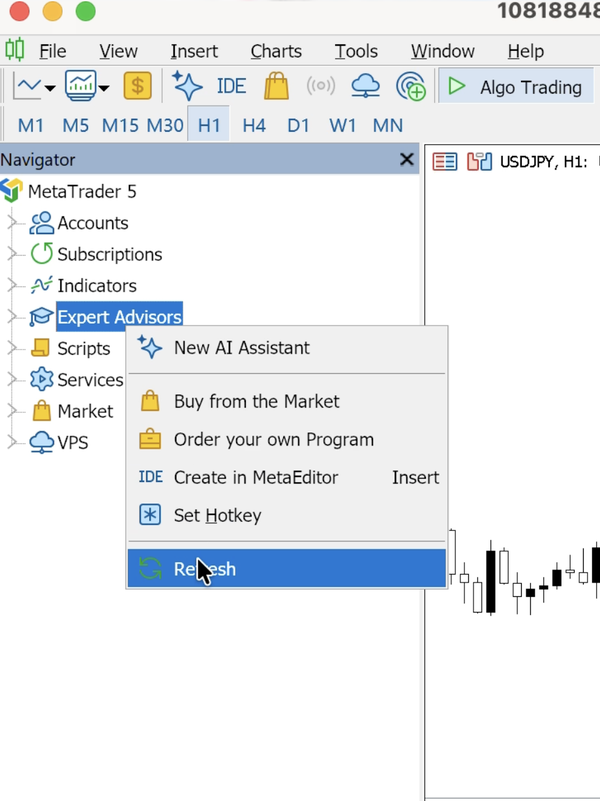The image size is (600, 801).
Task: Choose New AI Assistant from context menu
Action: click(286, 348)
